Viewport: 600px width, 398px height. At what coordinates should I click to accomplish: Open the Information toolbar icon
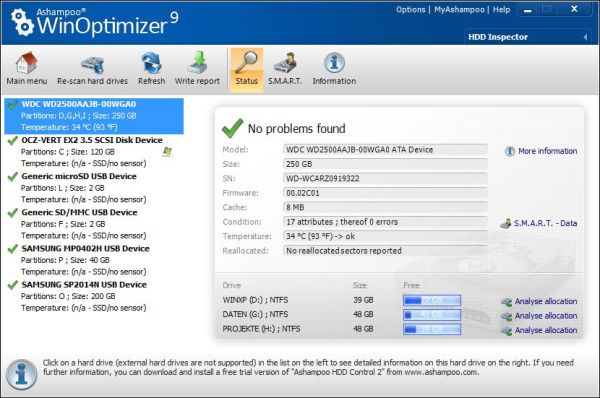[x=334, y=63]
